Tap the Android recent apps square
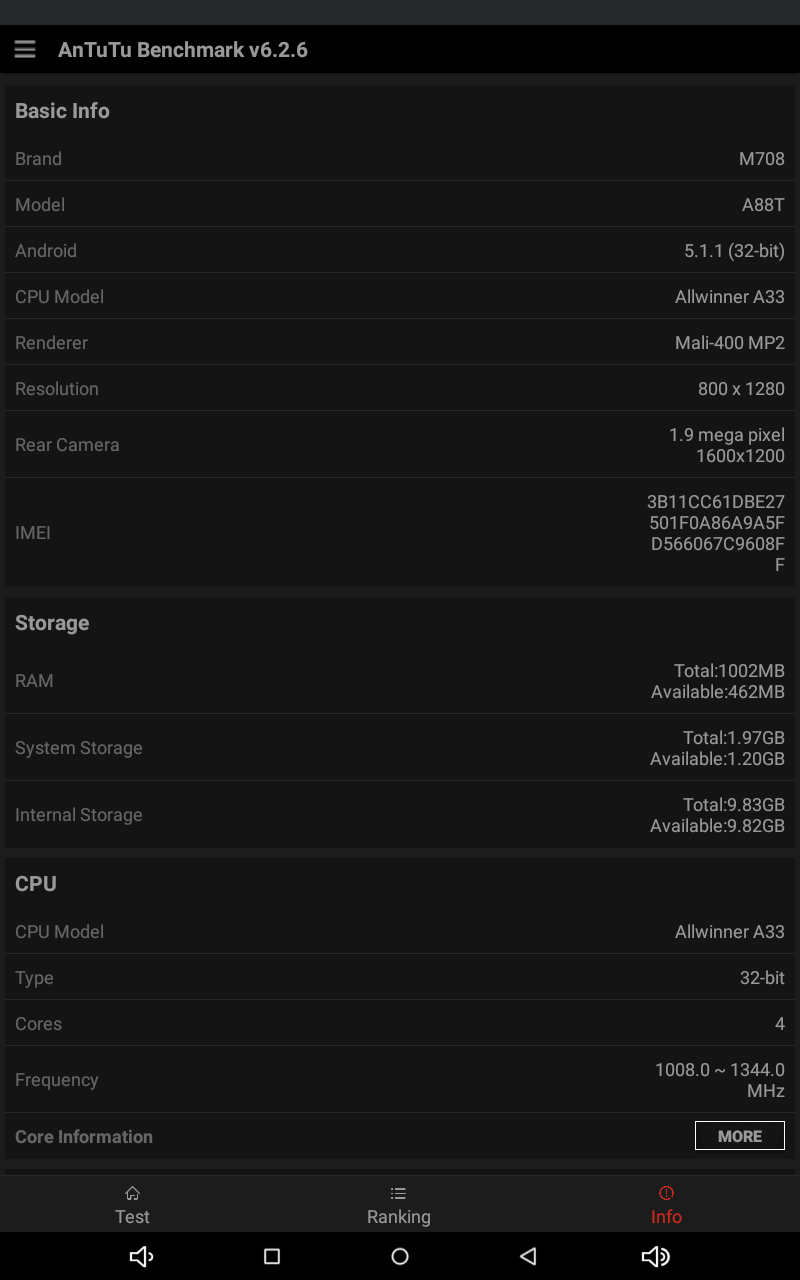Screen dimensions: 800x1280 coord(272,1257)
